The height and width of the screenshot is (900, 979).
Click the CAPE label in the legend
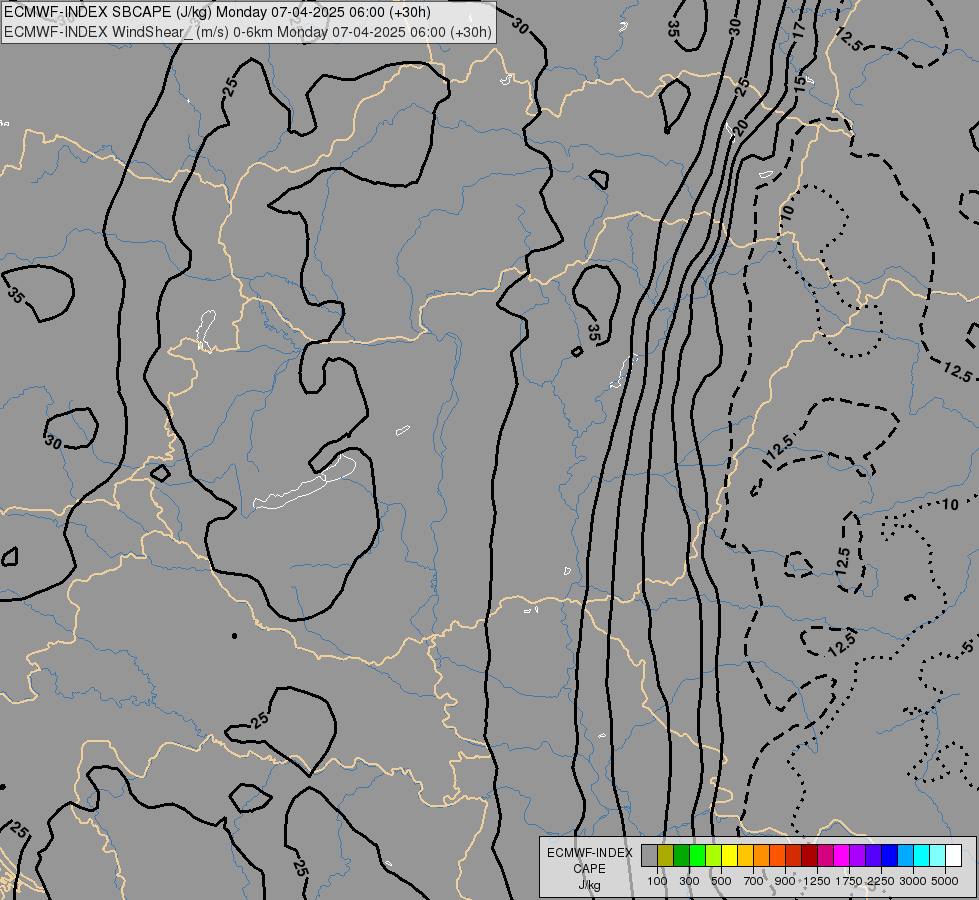589,869
